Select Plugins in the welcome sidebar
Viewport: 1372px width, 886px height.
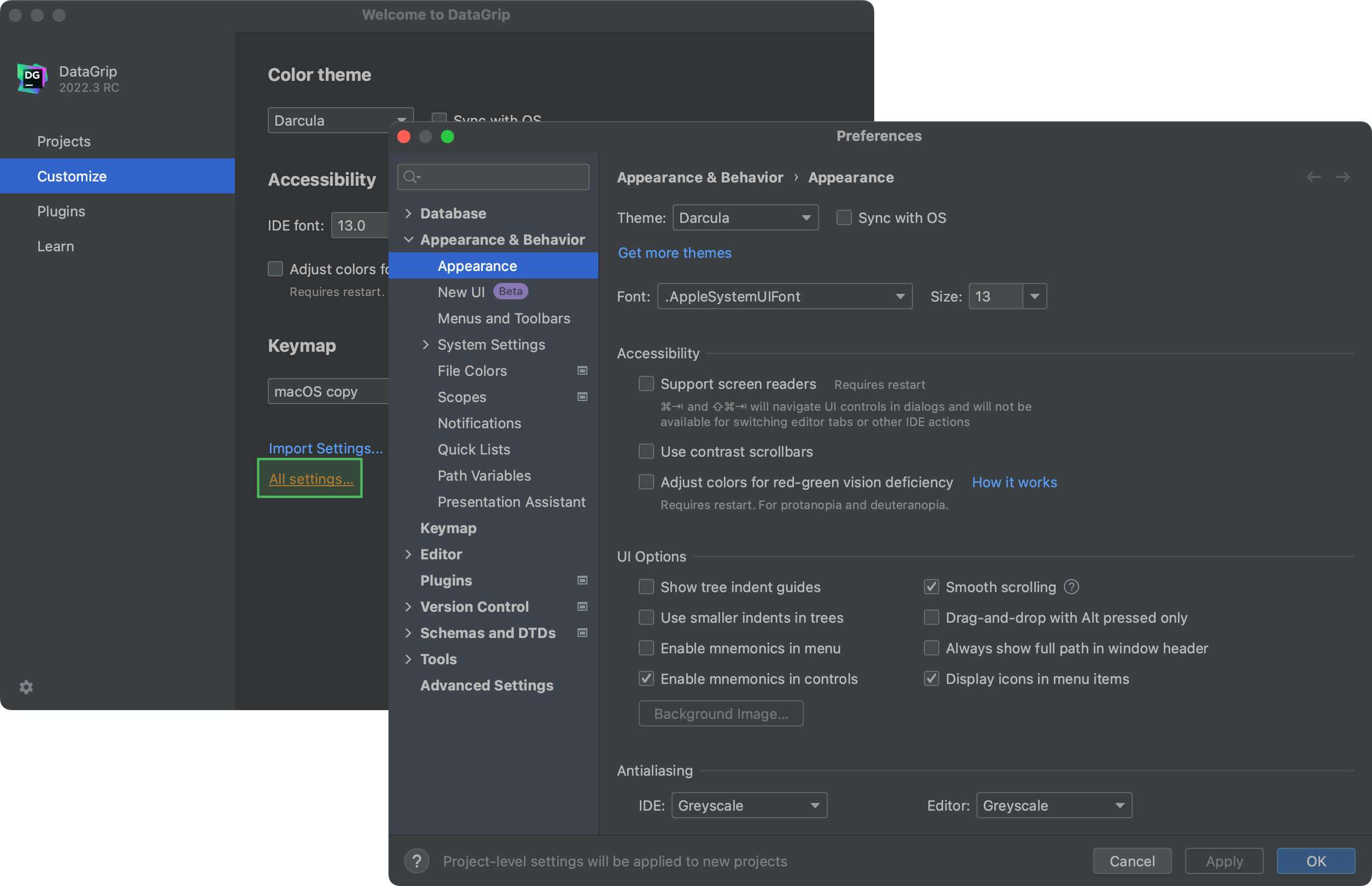click(x=61, y=211)
